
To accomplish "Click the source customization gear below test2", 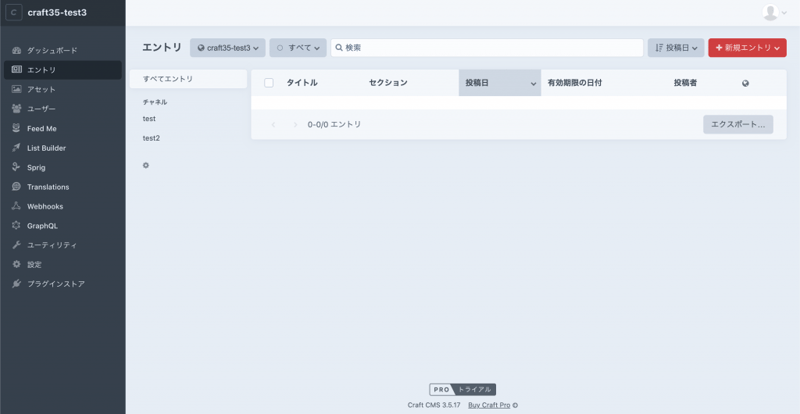I will tap(146, 165).
